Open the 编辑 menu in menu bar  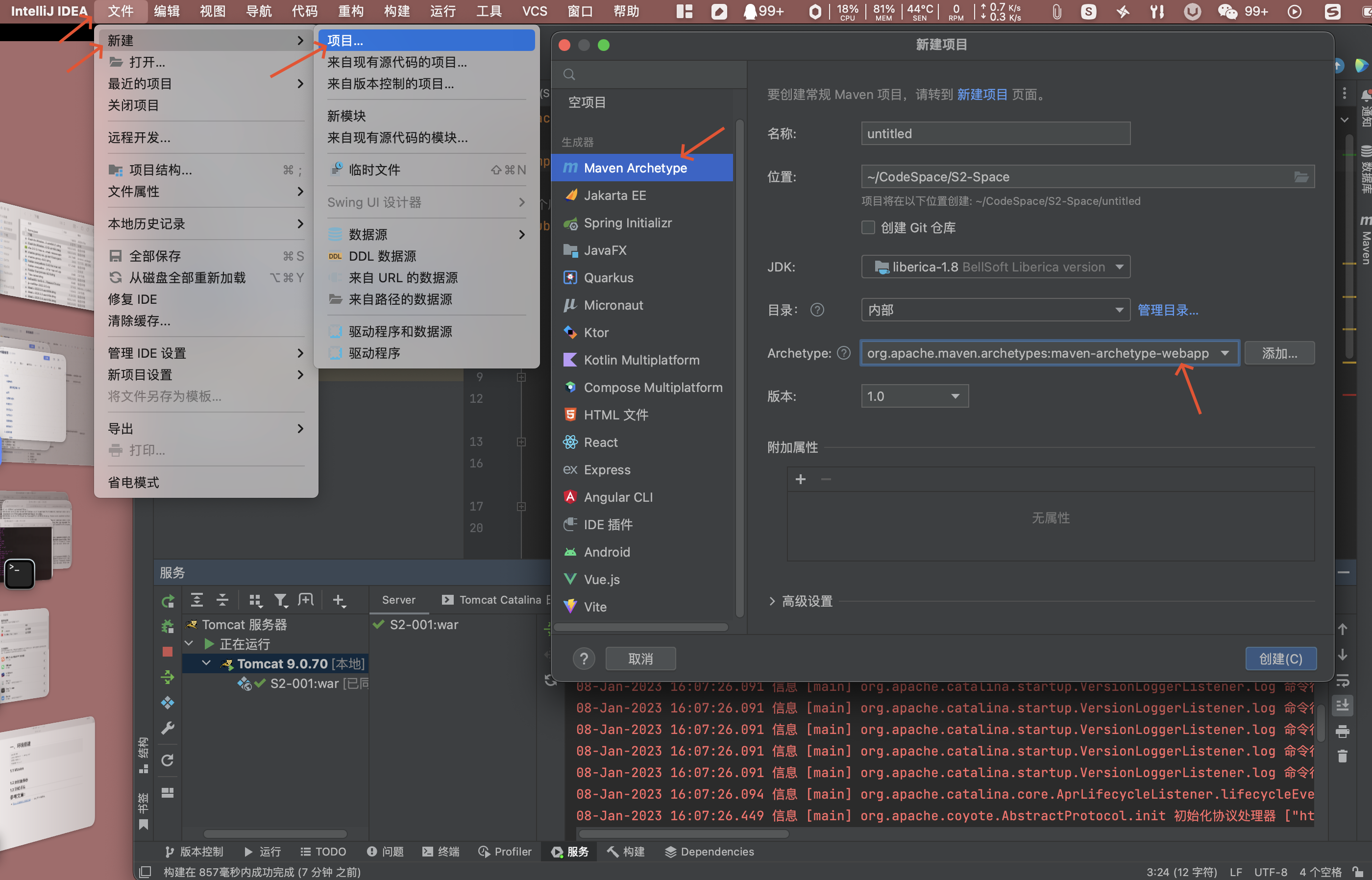pos(167,11)
